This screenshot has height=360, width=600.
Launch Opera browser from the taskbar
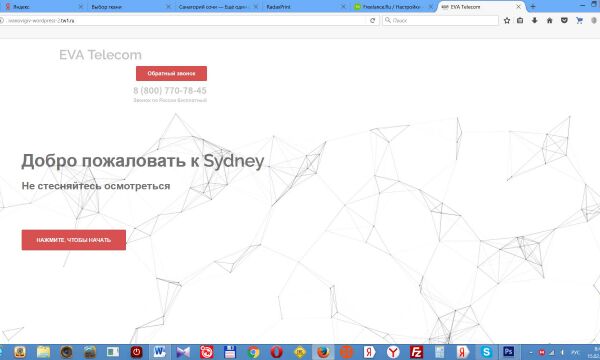pyautogui.click(x=276, y=352)
